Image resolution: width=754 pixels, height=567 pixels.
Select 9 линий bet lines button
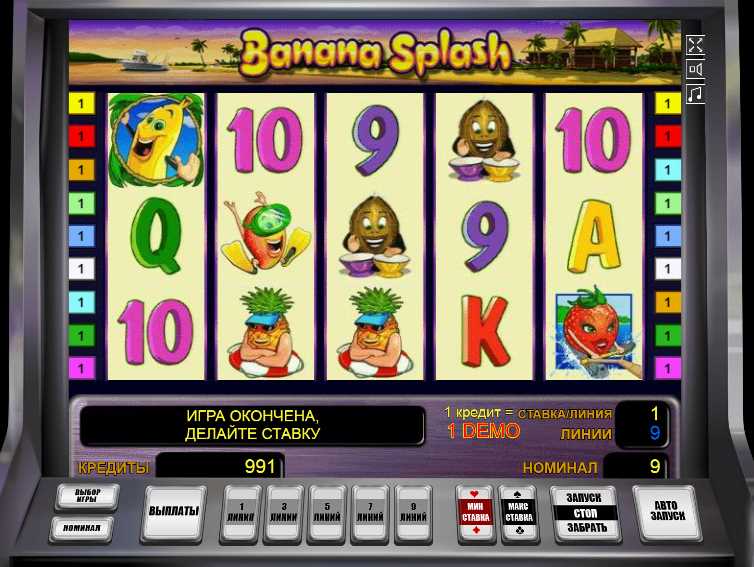click(x=413, y=514)
